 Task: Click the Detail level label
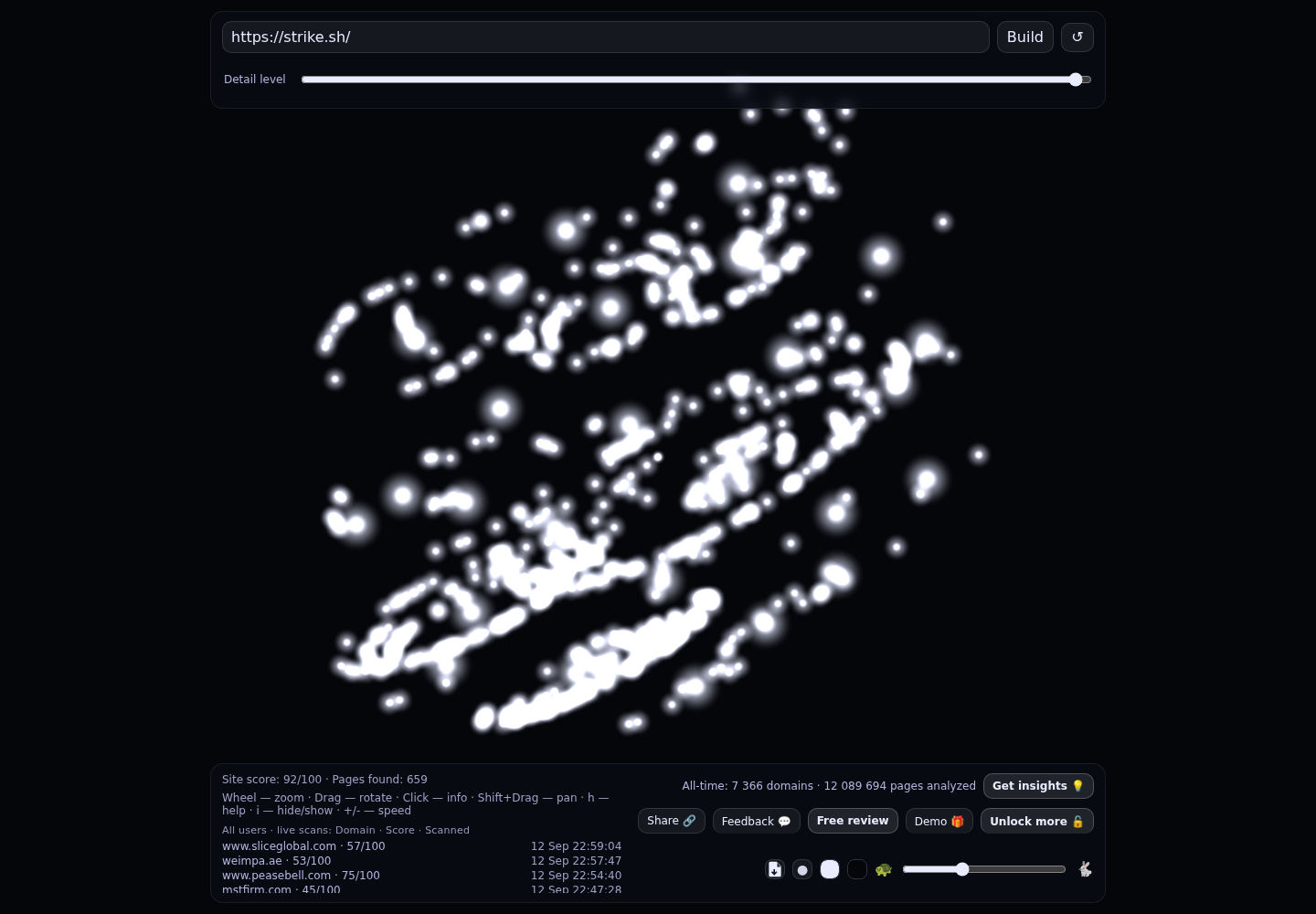255,80
